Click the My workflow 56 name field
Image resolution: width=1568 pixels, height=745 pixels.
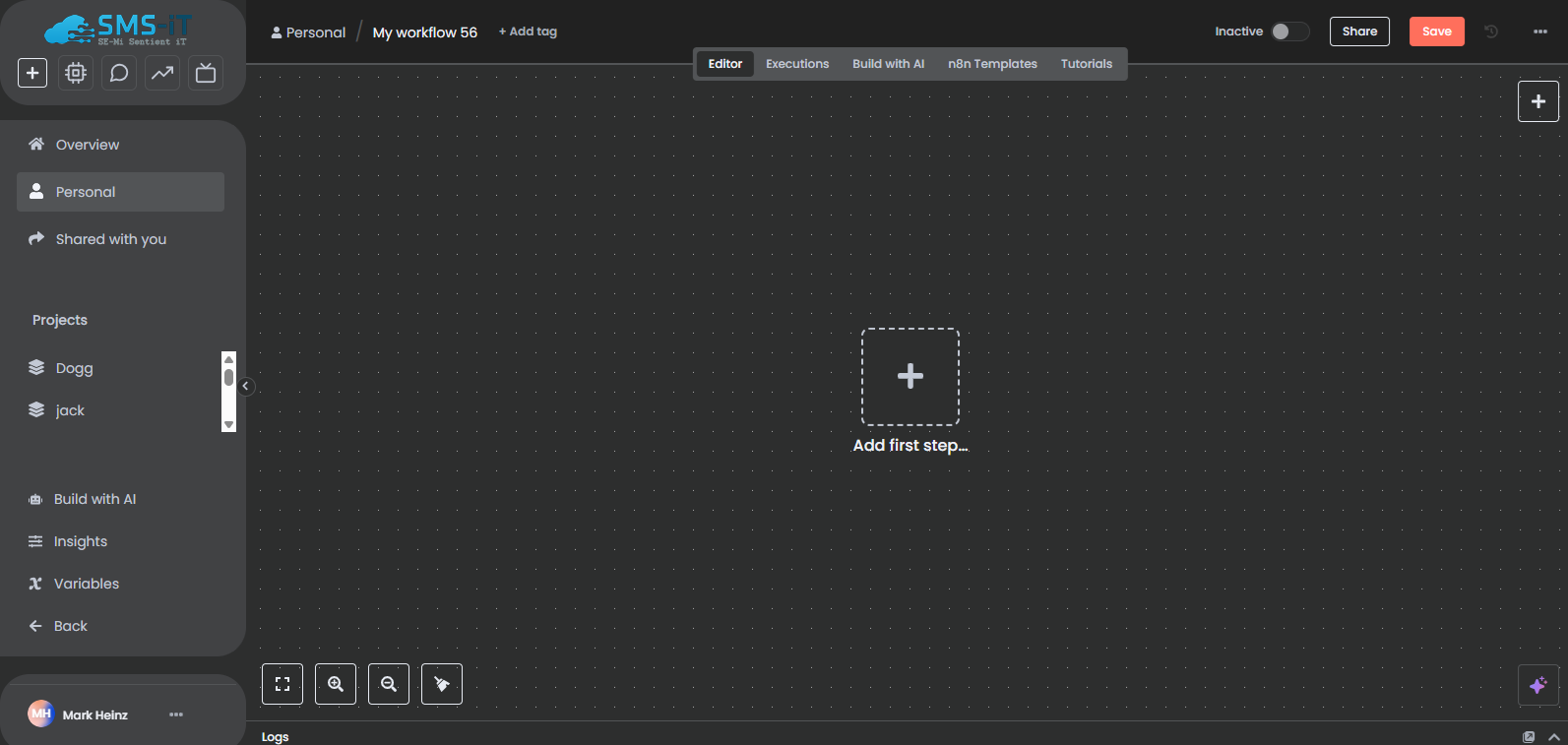(425, 32)
